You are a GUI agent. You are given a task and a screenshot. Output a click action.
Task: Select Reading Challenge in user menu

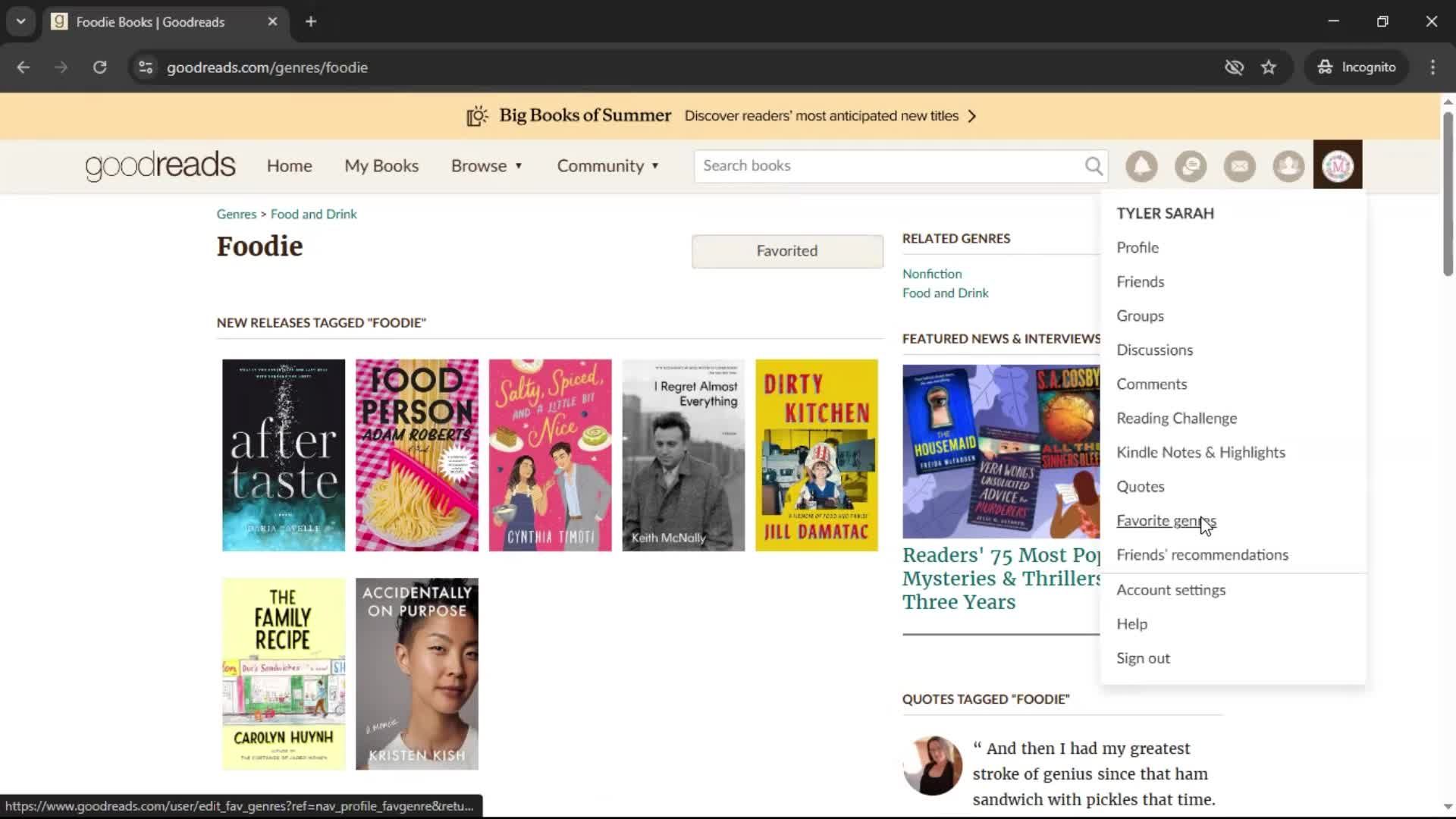[x=1176, y=419]
